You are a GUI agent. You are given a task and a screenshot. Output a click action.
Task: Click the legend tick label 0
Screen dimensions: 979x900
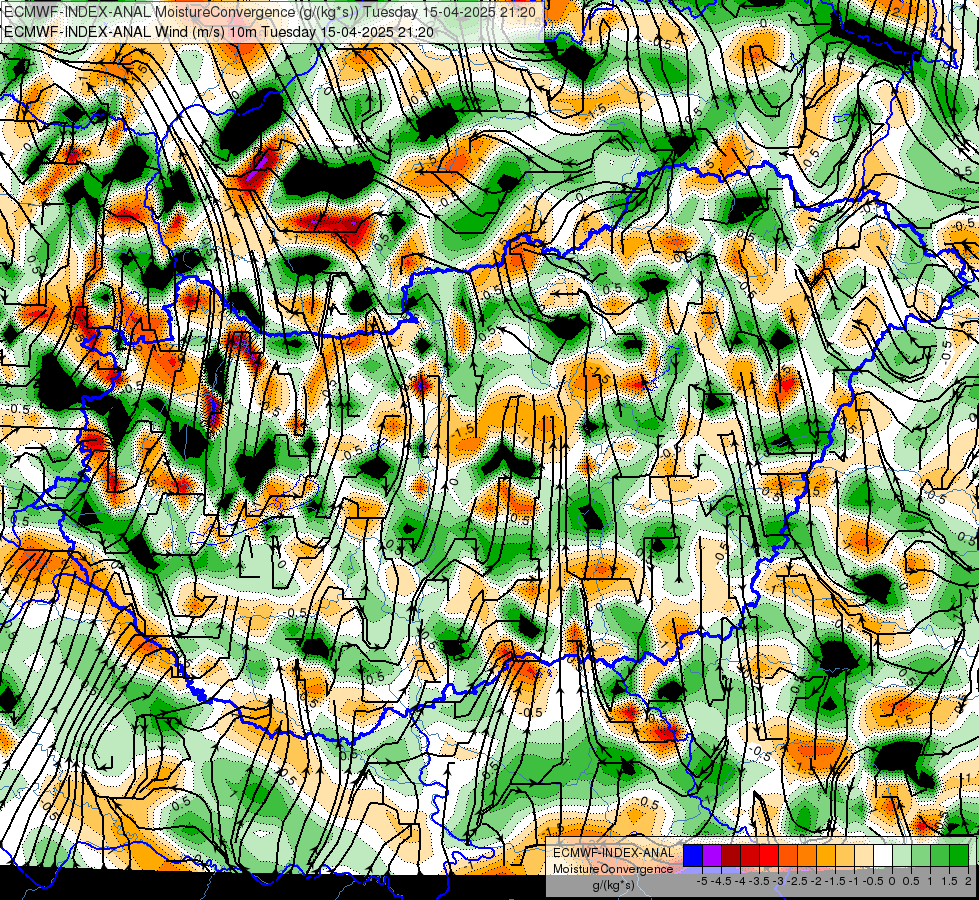point(892,881)
